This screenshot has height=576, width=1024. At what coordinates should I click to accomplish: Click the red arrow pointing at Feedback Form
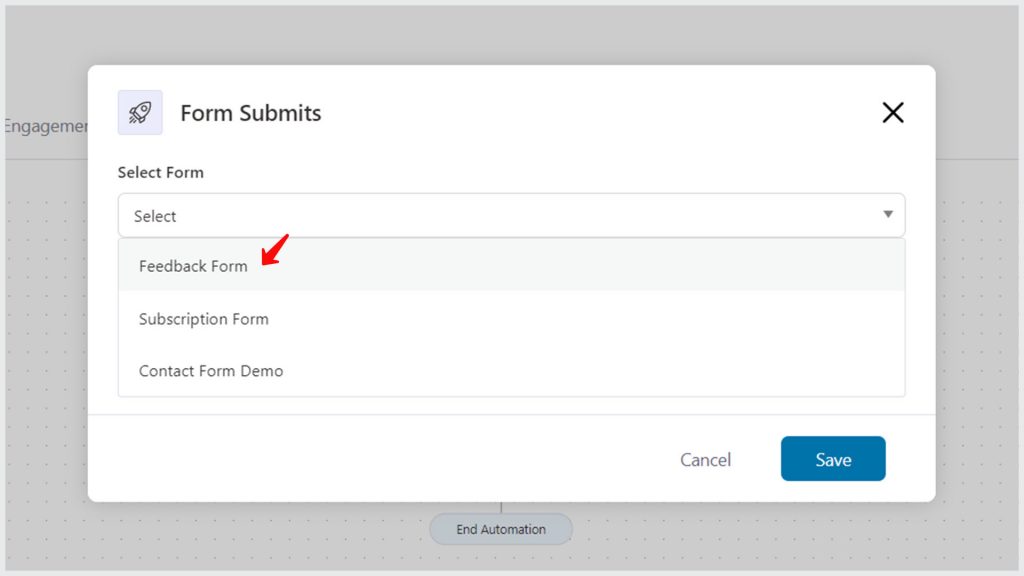[274, 250]
